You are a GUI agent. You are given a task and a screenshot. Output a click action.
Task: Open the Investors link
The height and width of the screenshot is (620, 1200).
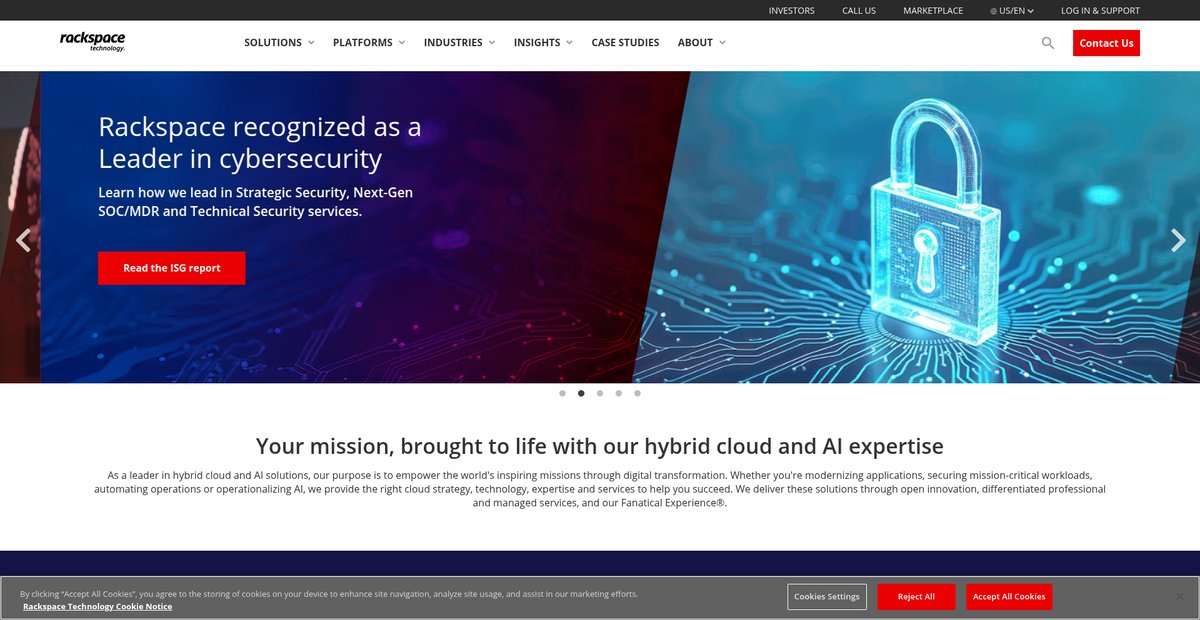tap(791, 11)
